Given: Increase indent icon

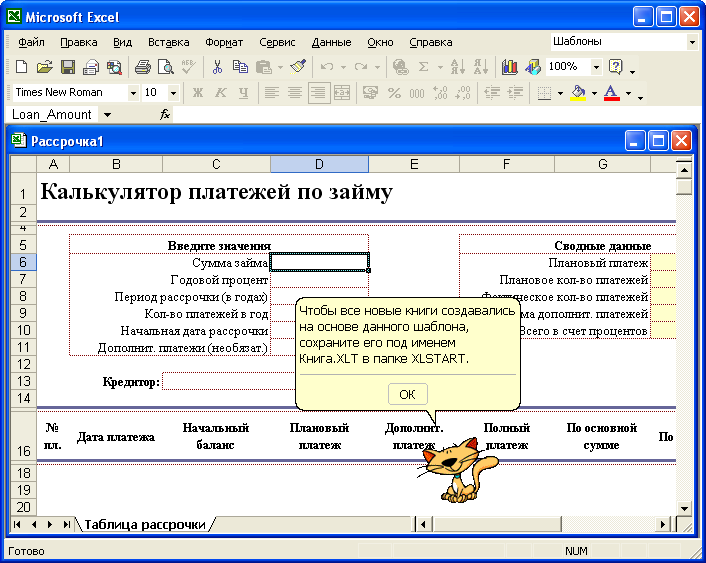Looking at the screenshot, I should [x=515, y=93].
